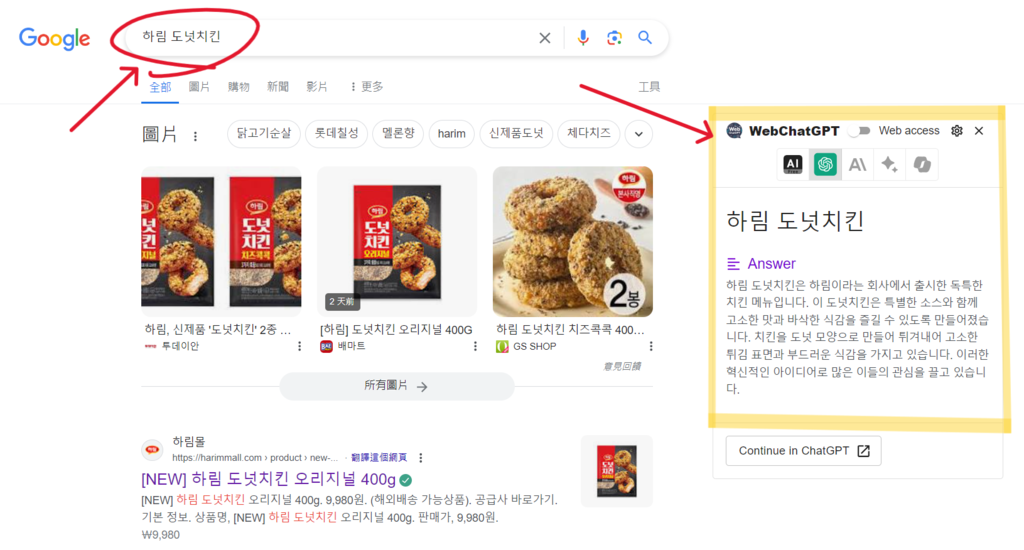The width and height of the screenshot is (1024, 550).
Task: Switch to the 圖片 tab
Action: click(x=199, y=87)
